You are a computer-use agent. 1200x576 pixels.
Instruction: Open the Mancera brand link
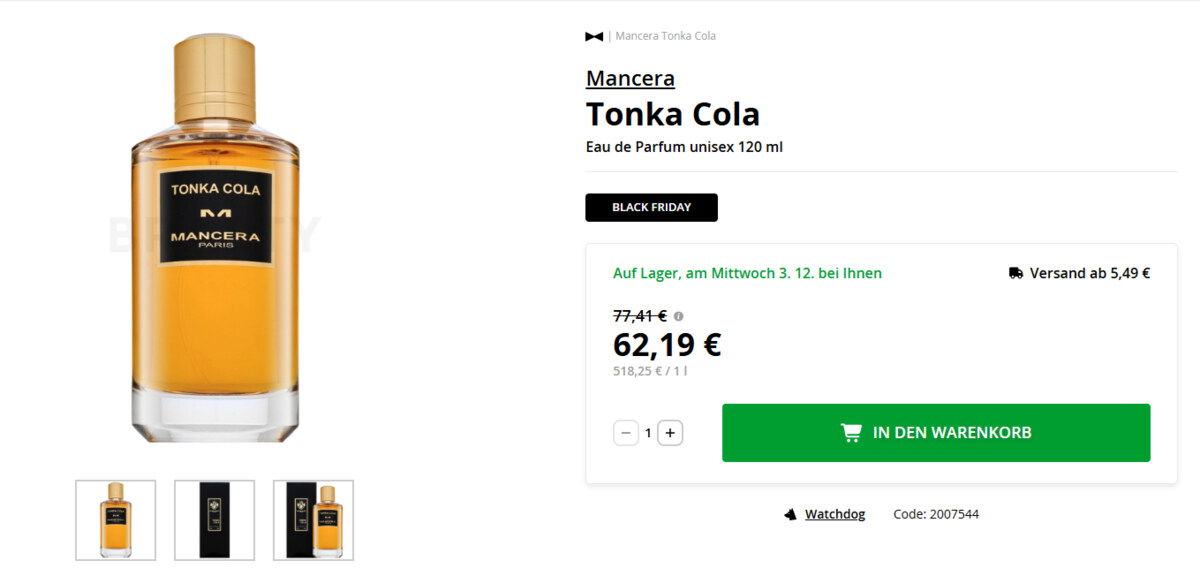630,78
